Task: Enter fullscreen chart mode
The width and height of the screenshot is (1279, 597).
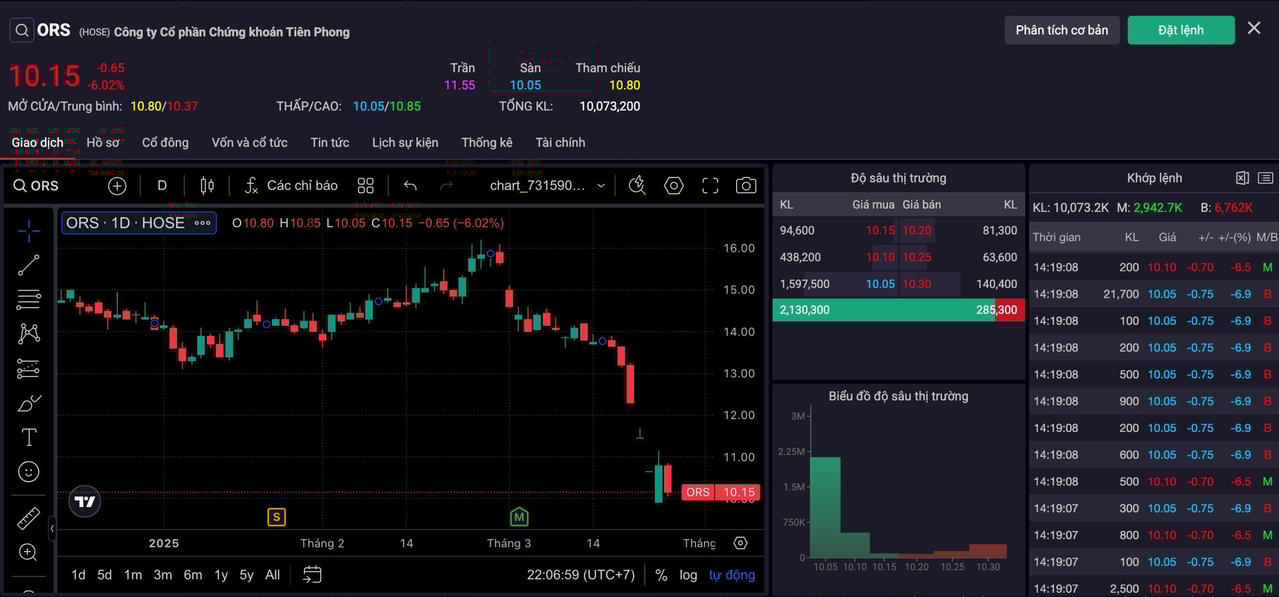Action: (710, 186)
